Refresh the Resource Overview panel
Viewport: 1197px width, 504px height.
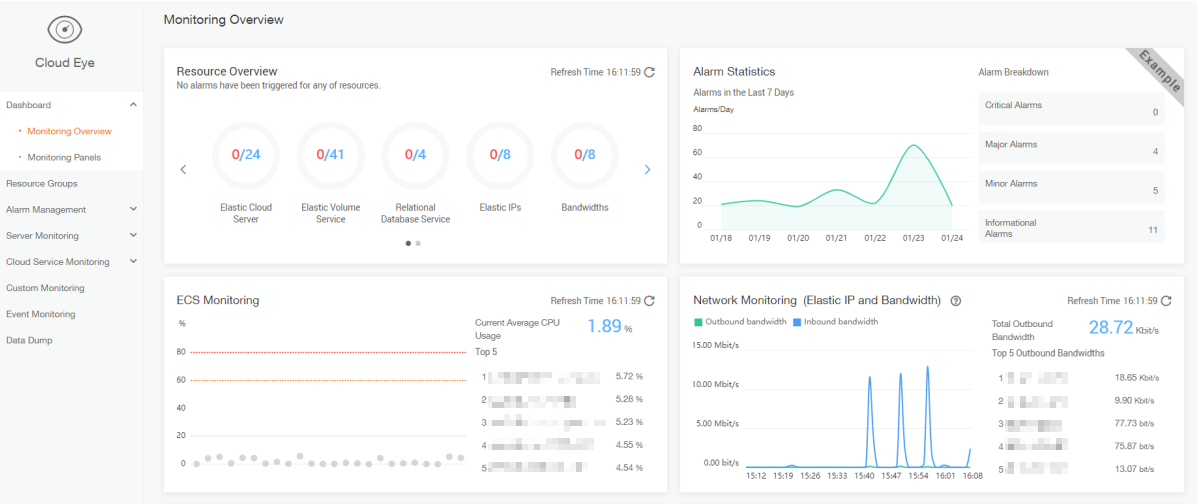649,72
